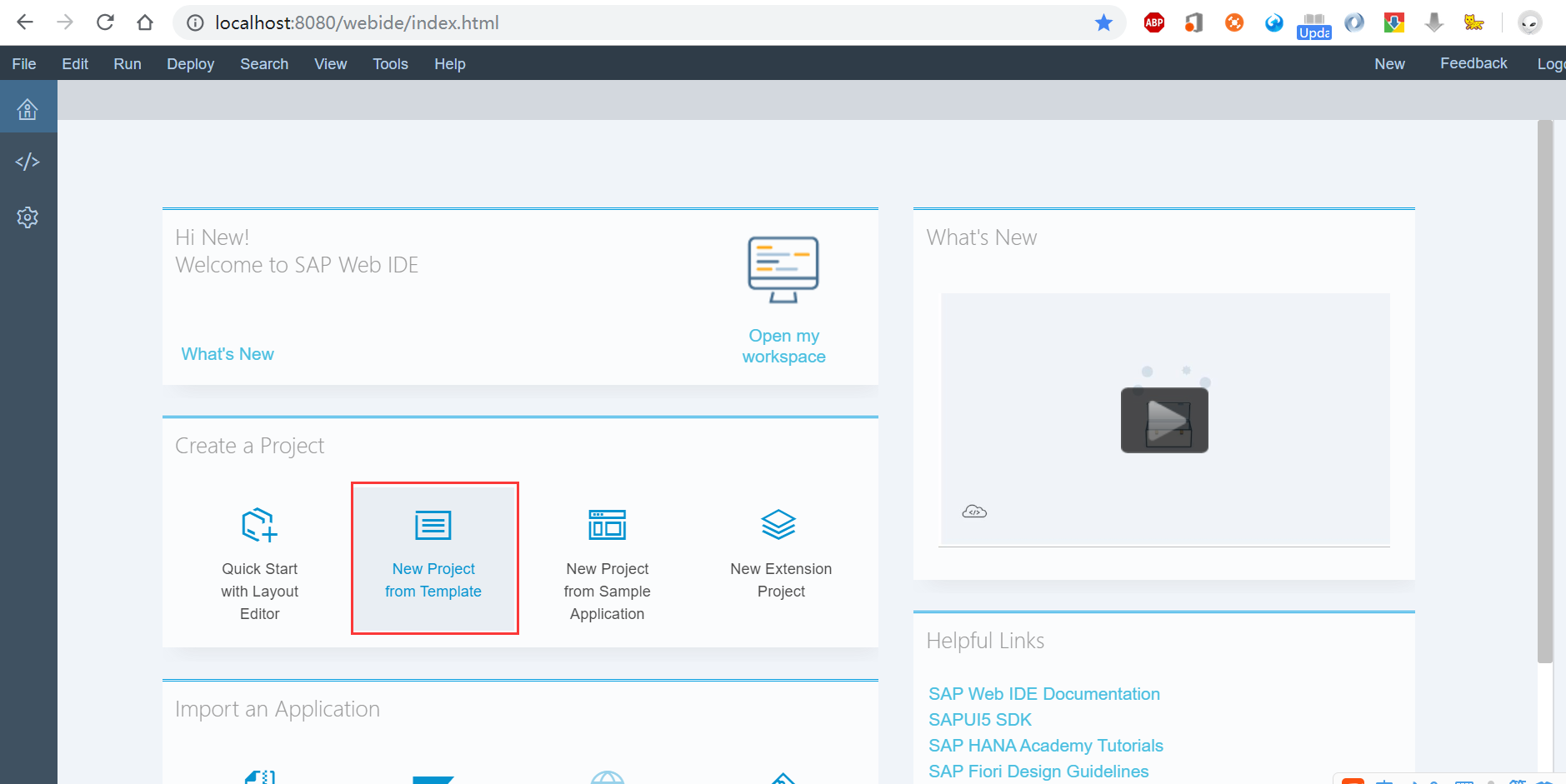Open the Update extension icon
This screenshot has height=784, width=1566.
coord(1314,25)
